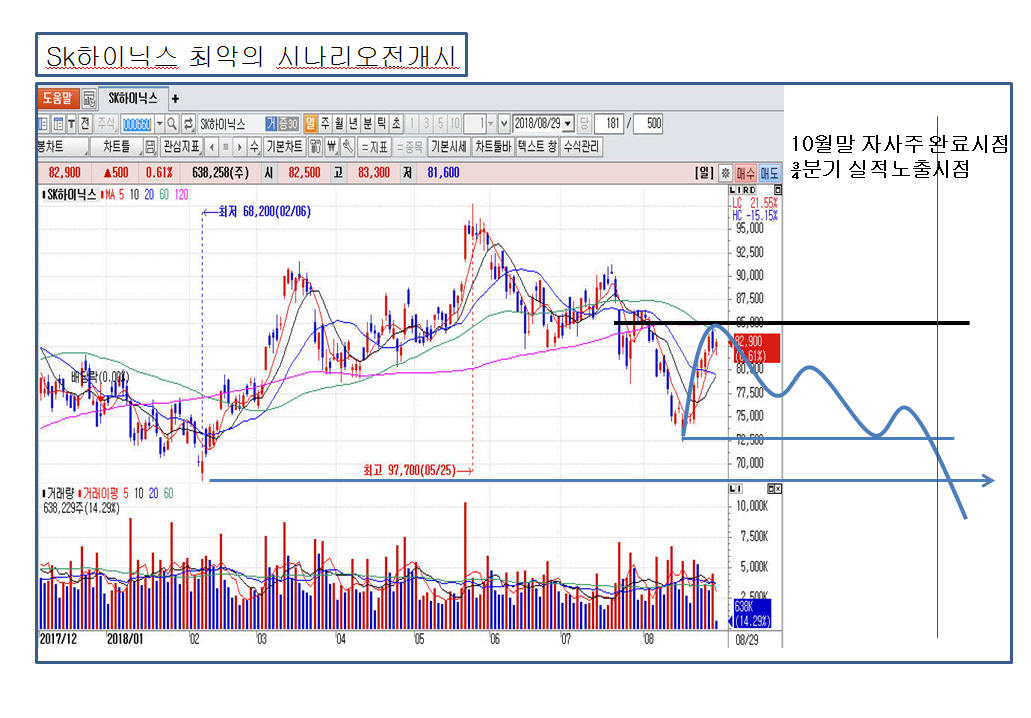Open the 도움말 help menu
The height and width of the screenshot is (718, 1031).
pyautogui.click(x=58, y=98)
